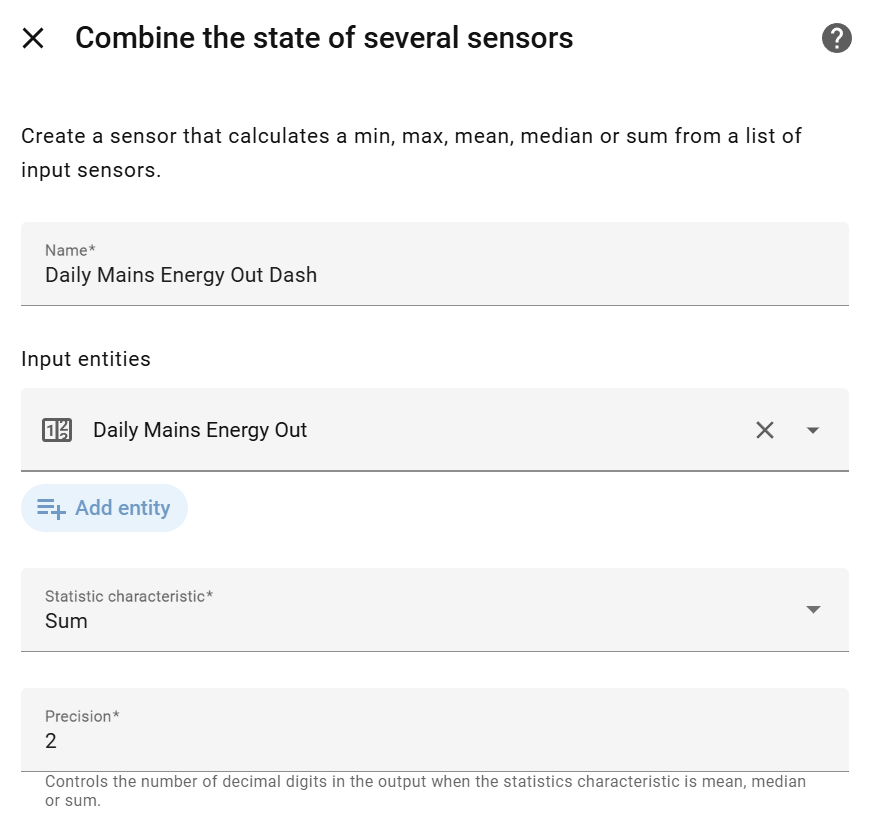Viewport: 874px width, 827px height.
Task: Open the help question mark icon
Action: pos(836,39)
